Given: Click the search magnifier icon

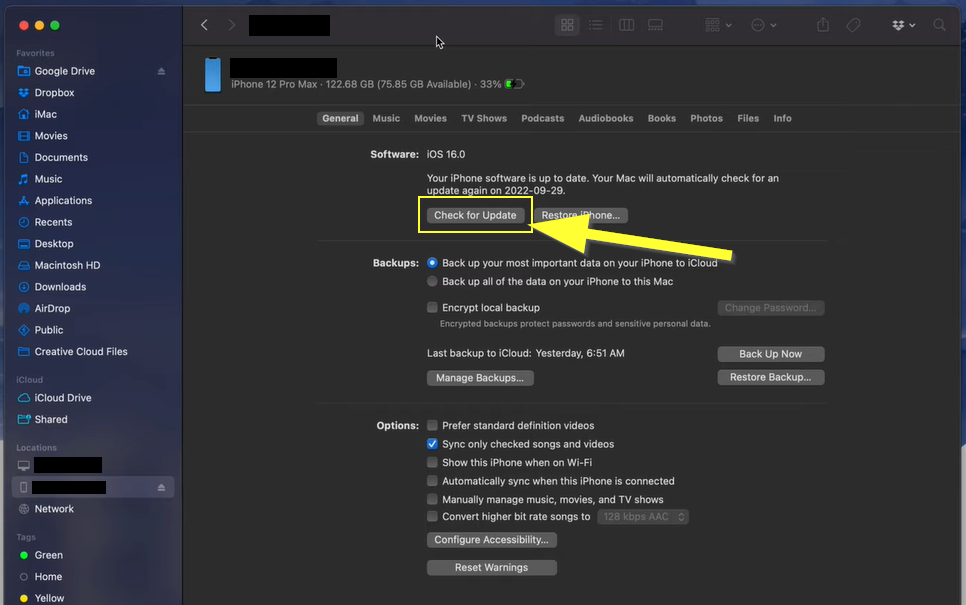Looking at the screenshot, I should pyautogui.click(x=939, y=25).
